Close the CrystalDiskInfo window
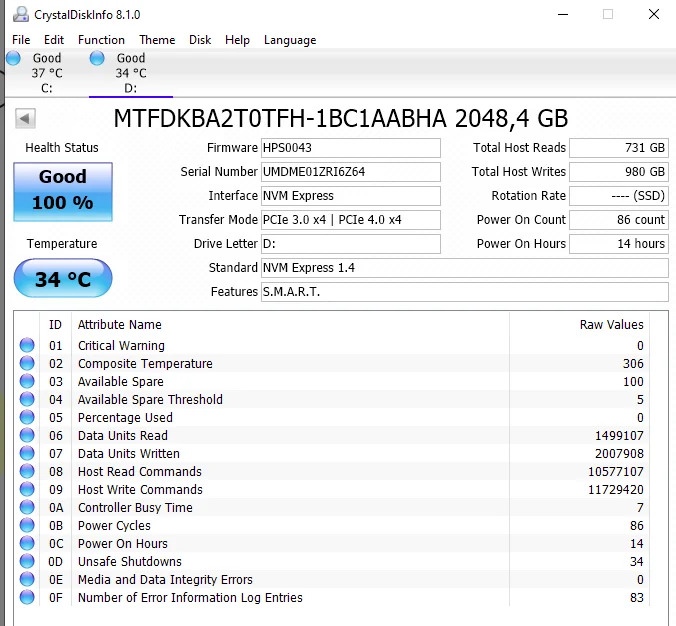676x626 pixels. coord(654,14)
